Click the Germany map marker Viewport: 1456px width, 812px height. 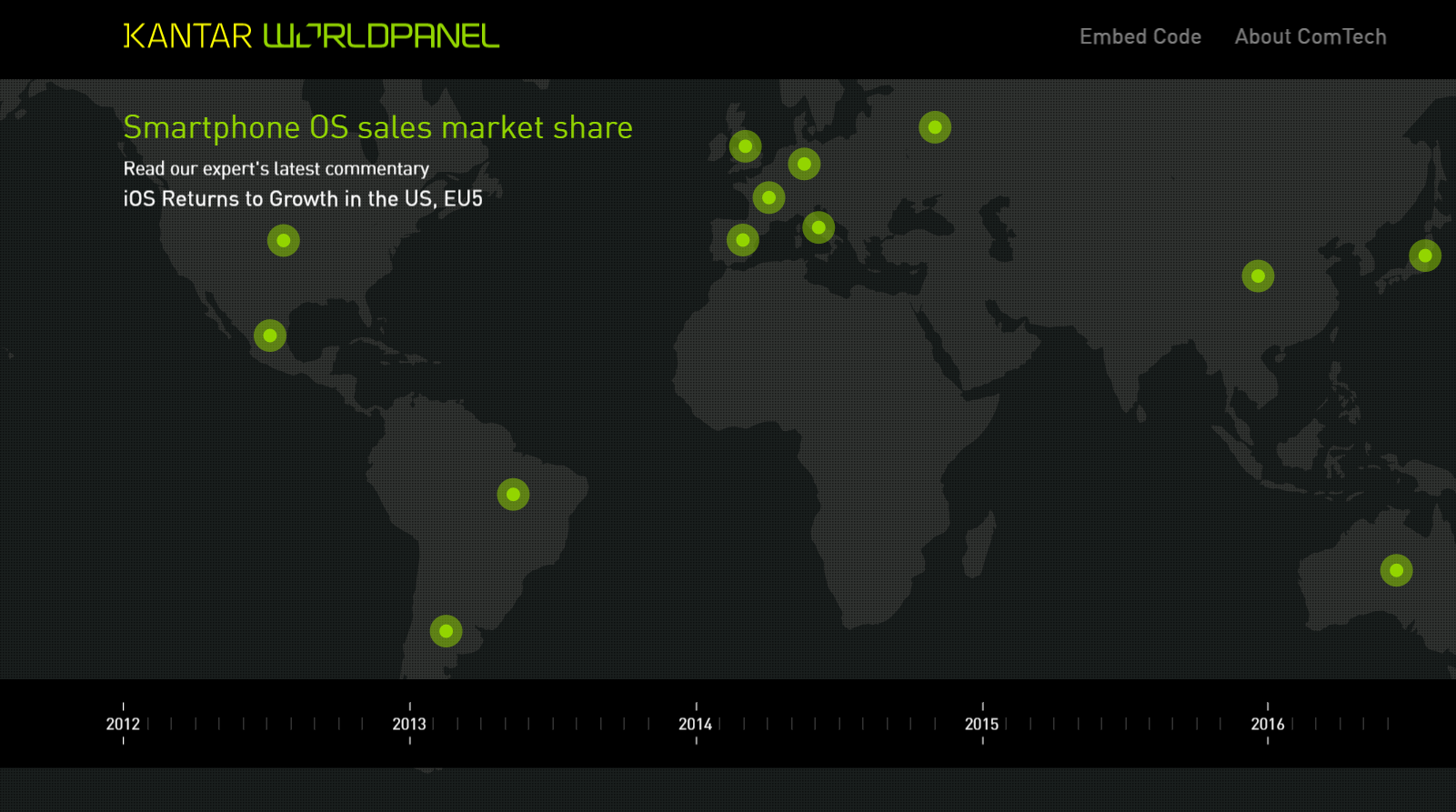coord(804,165)
